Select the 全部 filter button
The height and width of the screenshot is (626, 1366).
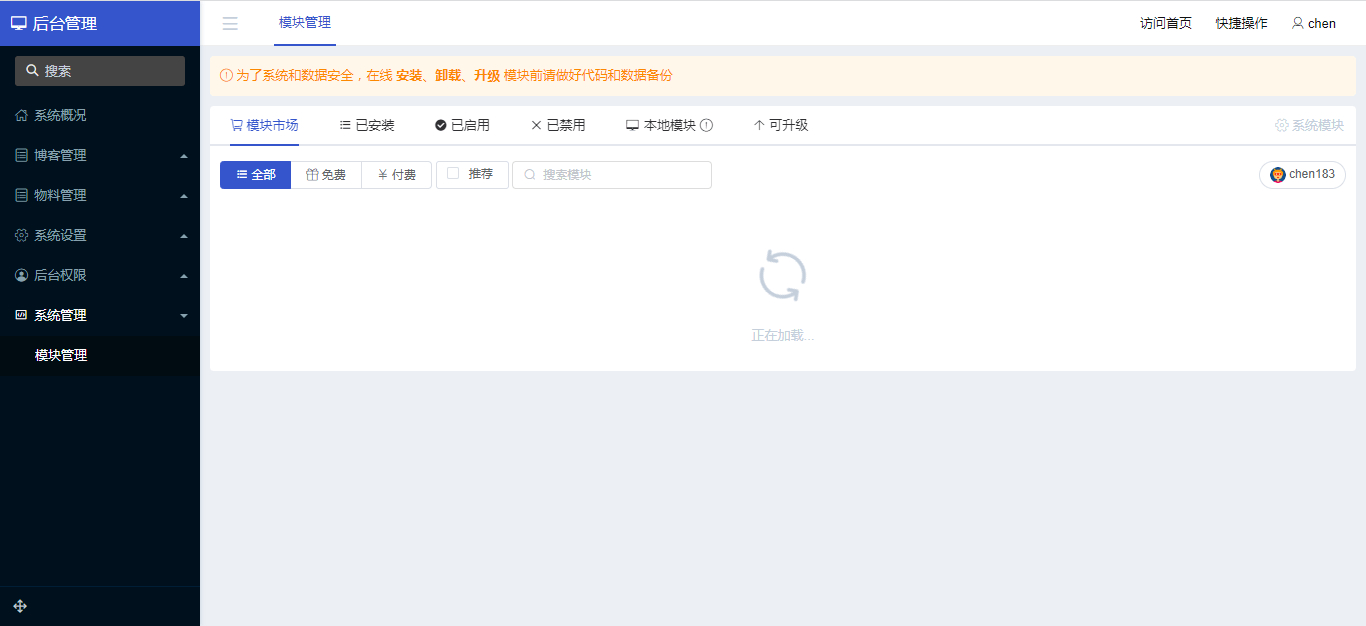tap(255, 175)
